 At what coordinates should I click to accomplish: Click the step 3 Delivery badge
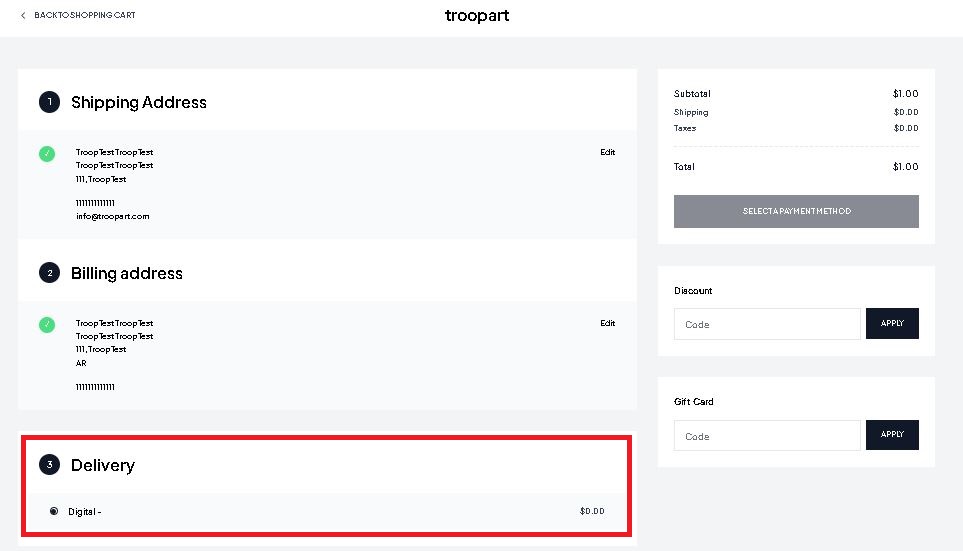pyautogui.click(x=50, y=464)
